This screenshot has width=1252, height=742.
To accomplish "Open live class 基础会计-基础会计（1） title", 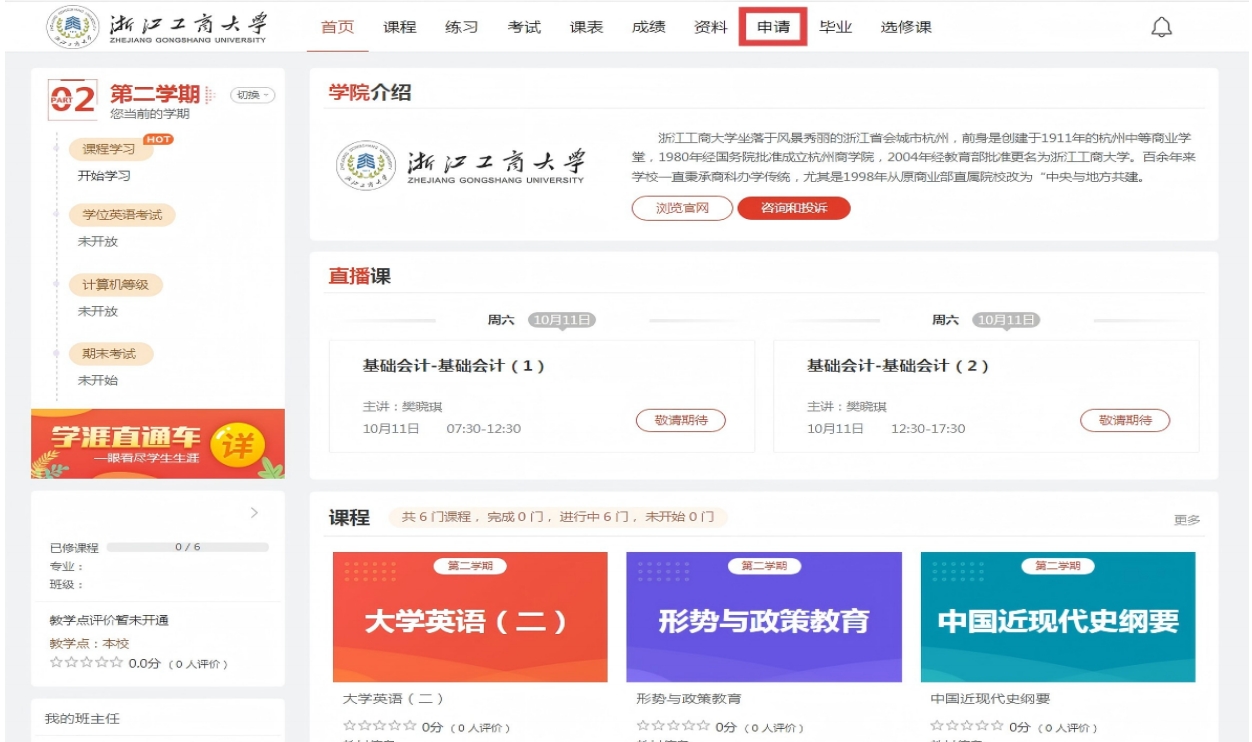I will click(454, 366).
